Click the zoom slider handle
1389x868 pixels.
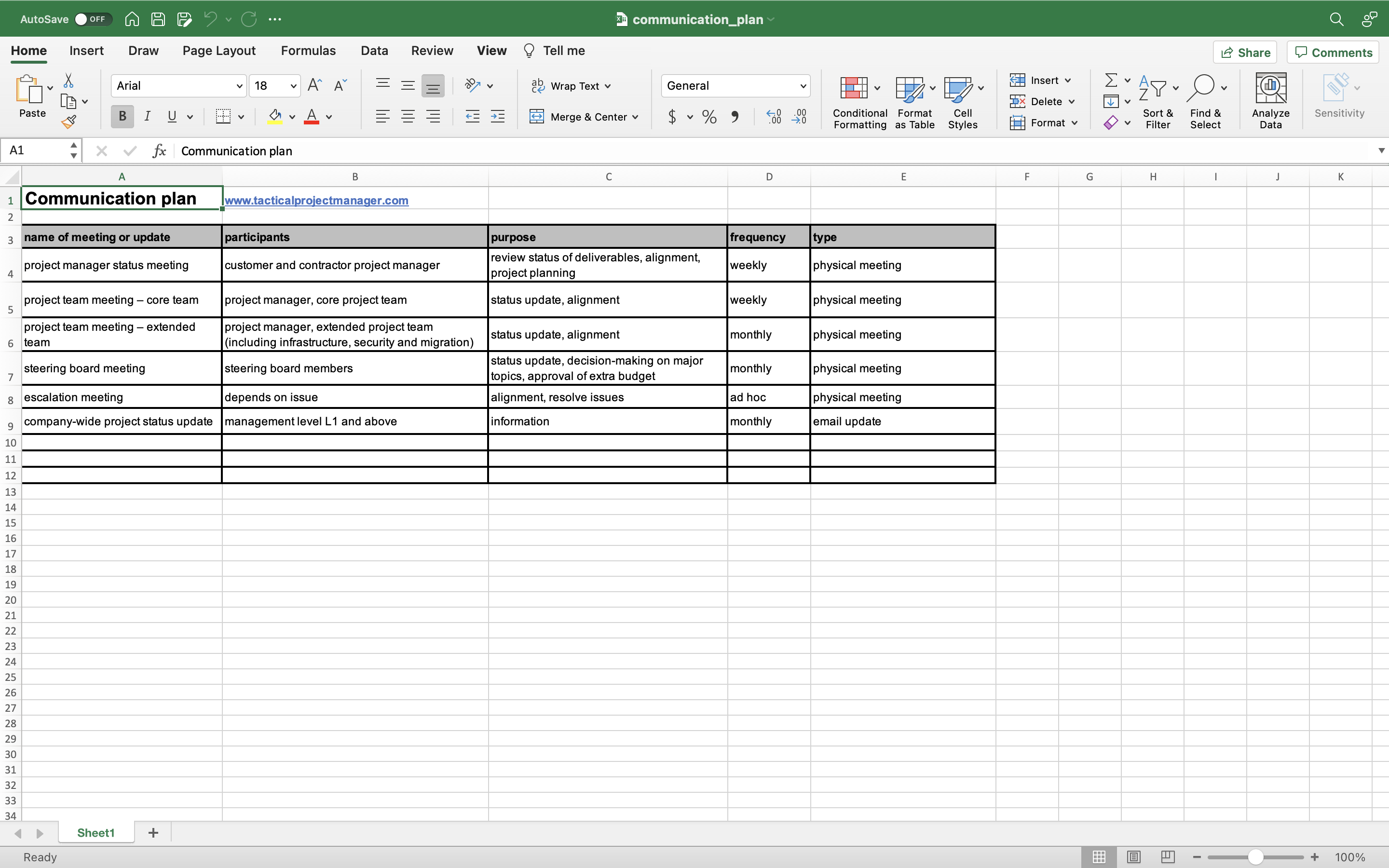pyautogui.click(x=1255, y=856)
